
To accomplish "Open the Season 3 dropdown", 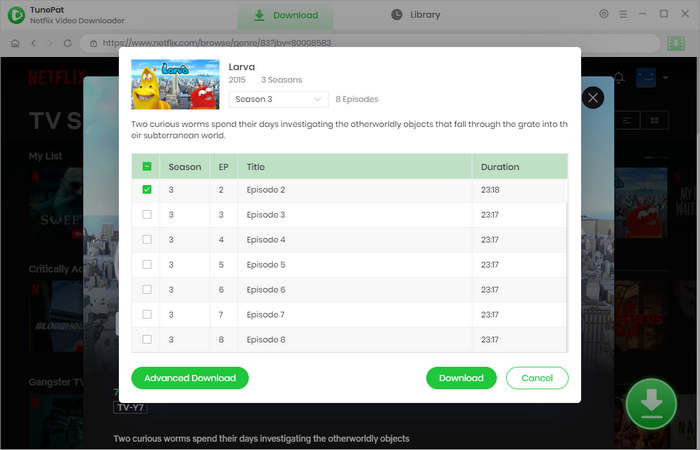I will (x=279, y=100).
